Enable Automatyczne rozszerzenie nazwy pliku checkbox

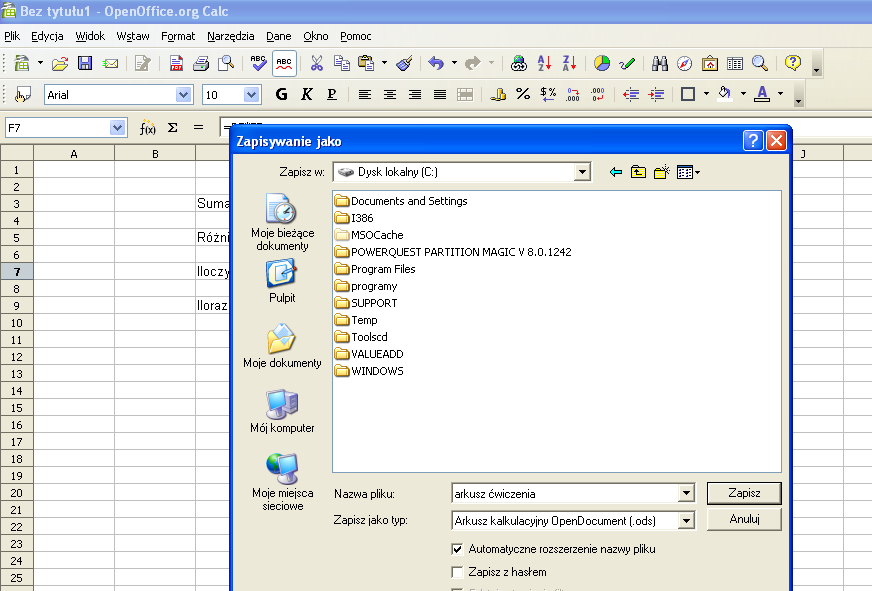pos(457,549)
